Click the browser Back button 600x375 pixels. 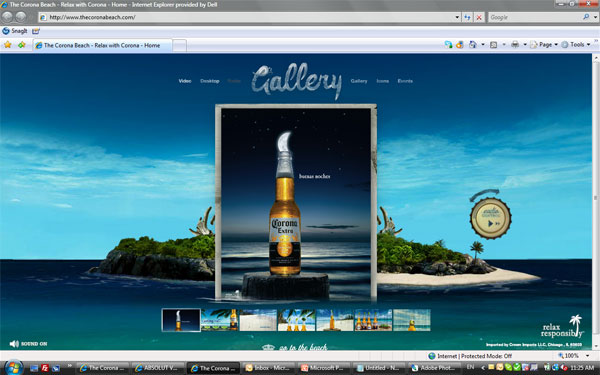pos(7,16)
